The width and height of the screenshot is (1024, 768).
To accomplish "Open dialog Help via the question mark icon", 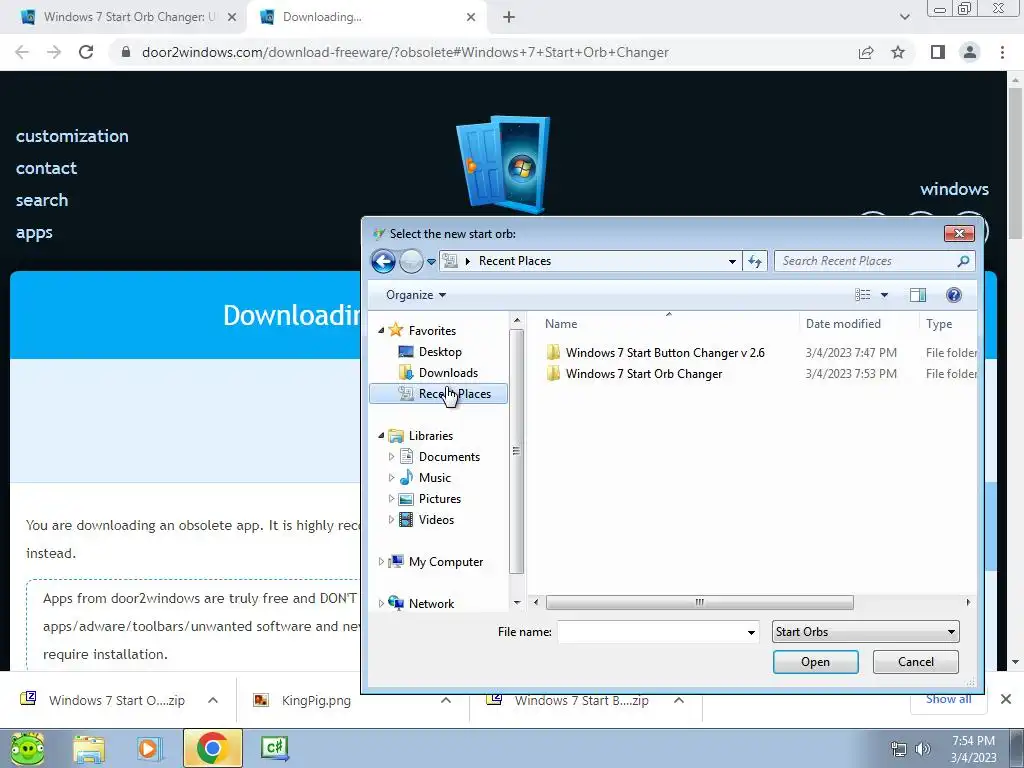I will pyautogui.click(x=953, y=295).
